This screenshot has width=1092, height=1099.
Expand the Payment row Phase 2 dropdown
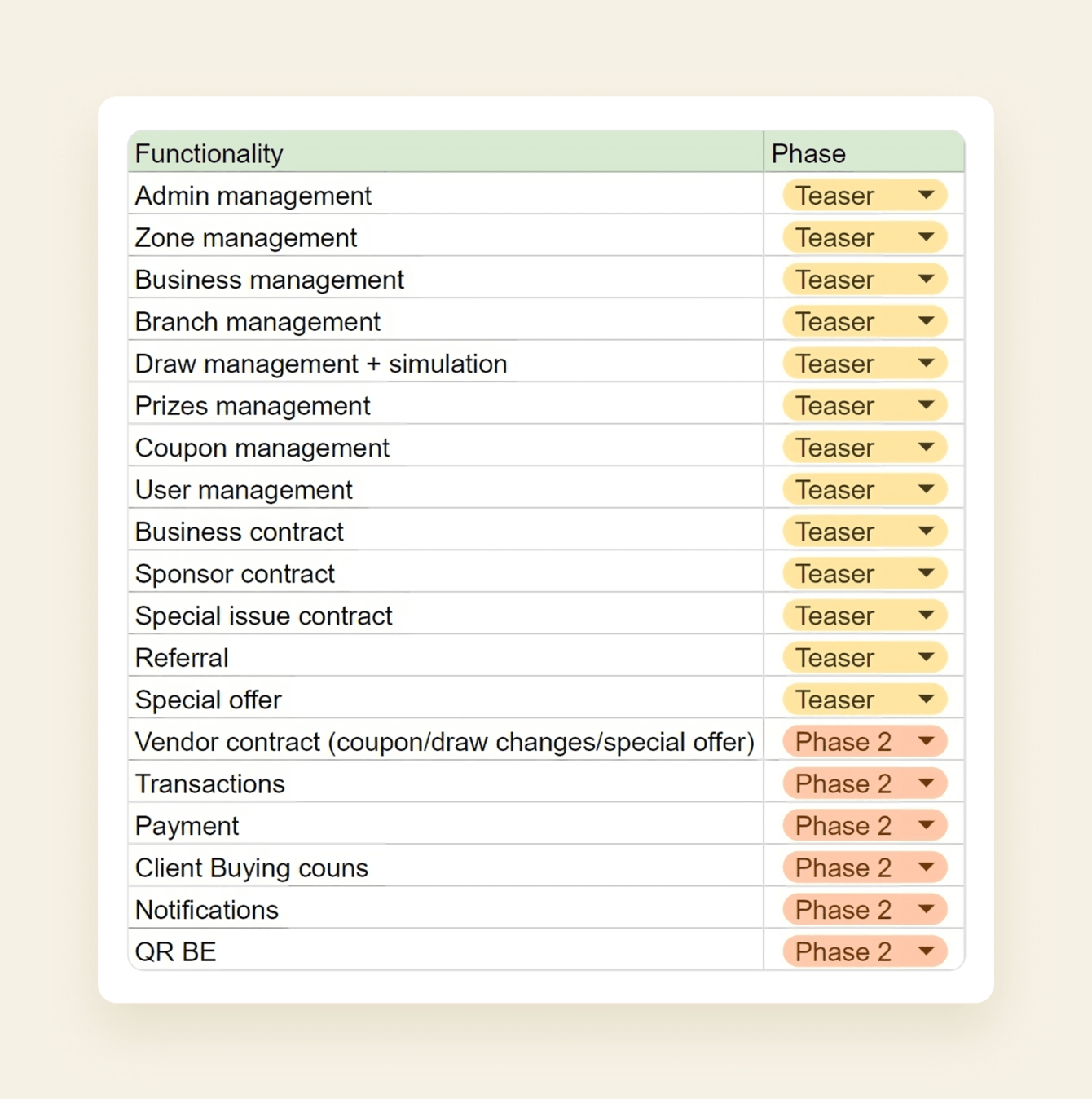pyautogui.click(x=926, y=825)
